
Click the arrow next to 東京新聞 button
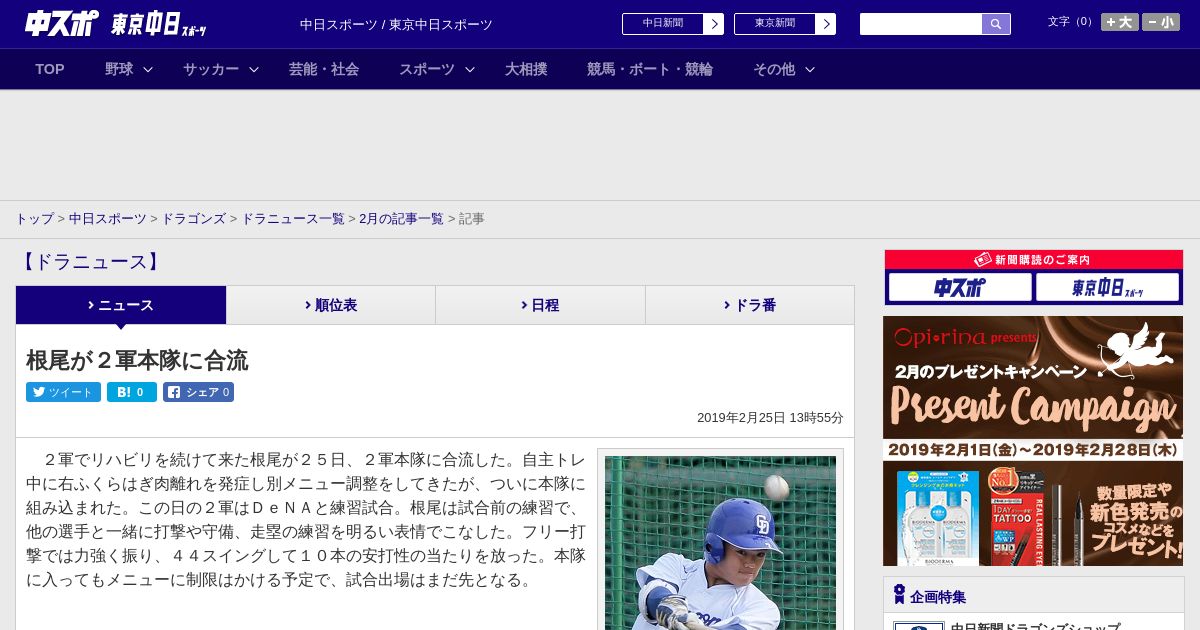click(x=825, y=24)
